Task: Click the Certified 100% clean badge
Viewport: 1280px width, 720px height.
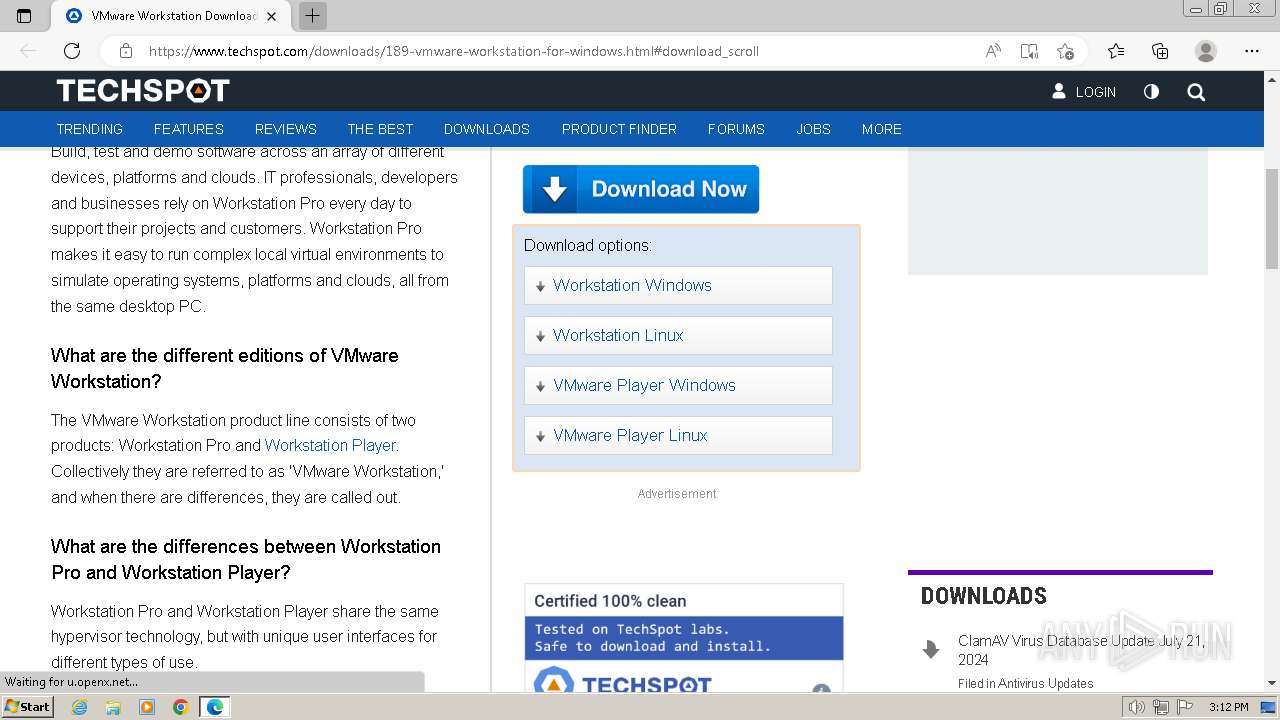Action: (684, 639)
